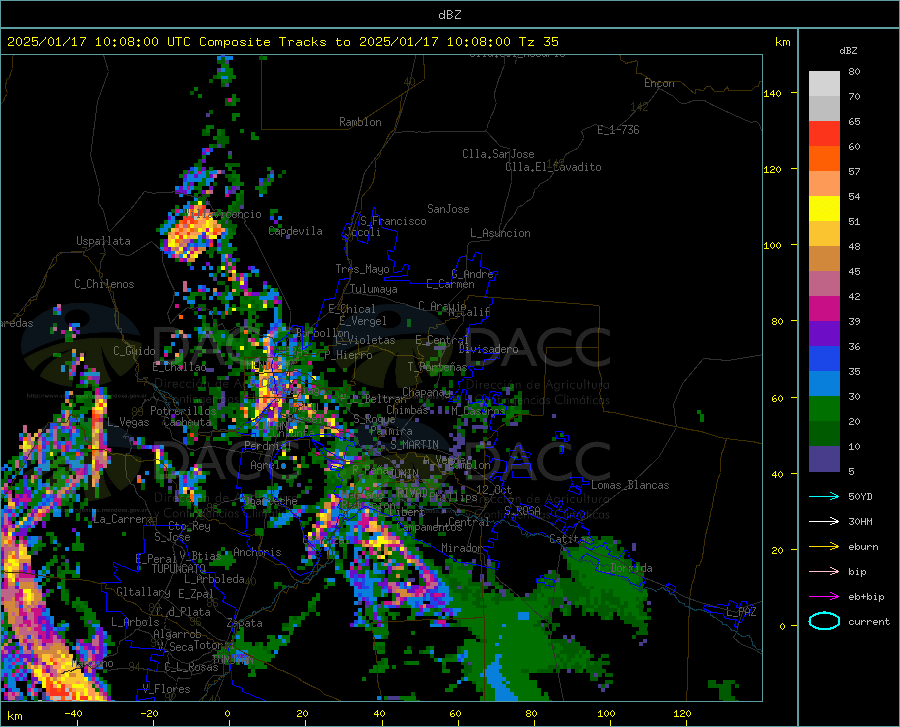The image size is (900, 727).
Task: Click the C_Chilenos map label
Action: click(104, 284)
